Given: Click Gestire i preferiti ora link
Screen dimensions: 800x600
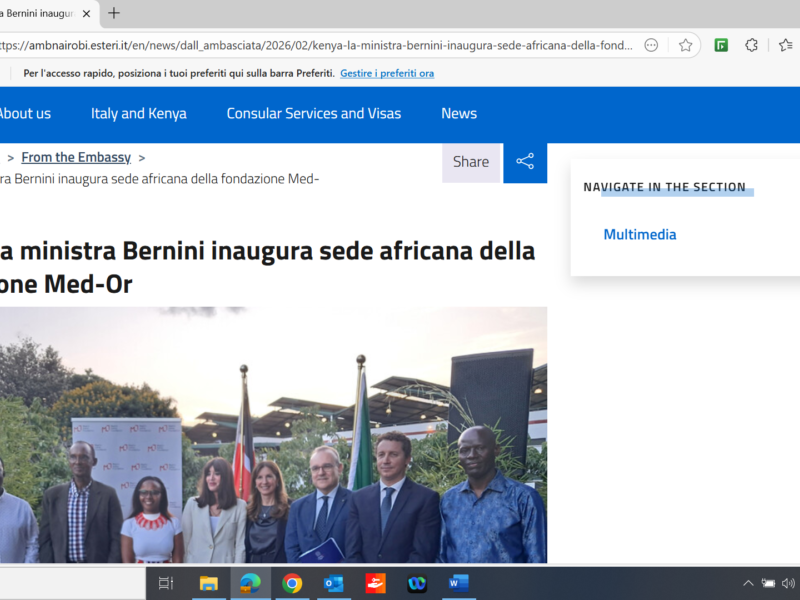Looking at the screenshot, I should [387, 73].
